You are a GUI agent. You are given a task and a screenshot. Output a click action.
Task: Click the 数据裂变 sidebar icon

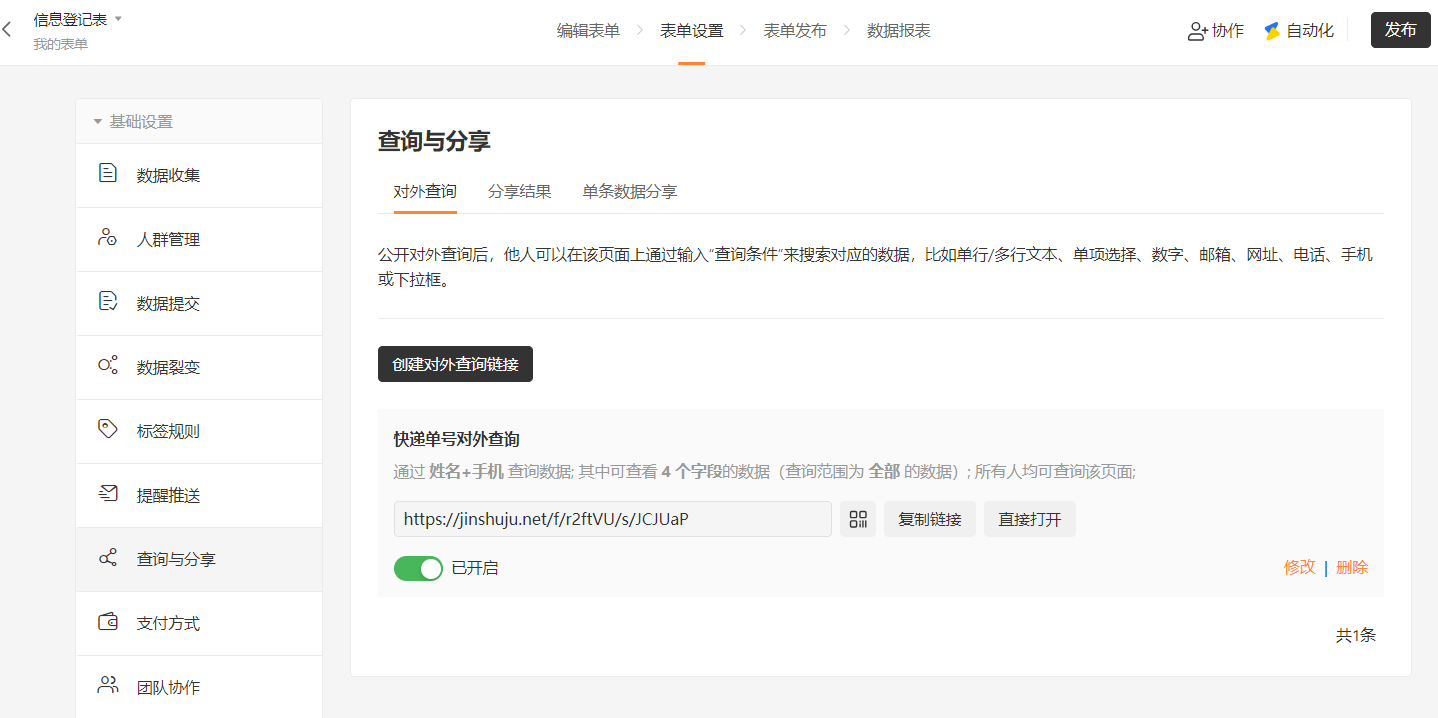tap(107, 366)
